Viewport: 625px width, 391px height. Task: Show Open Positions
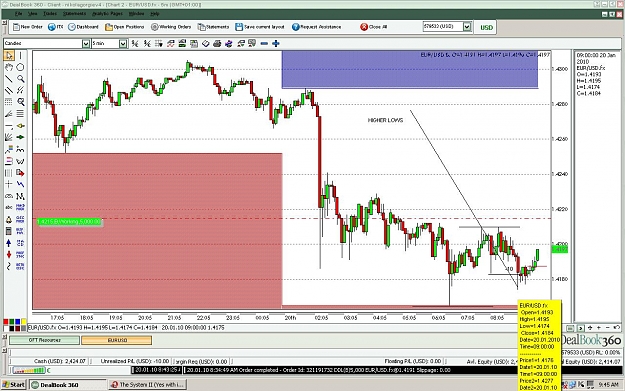(125, 27)
